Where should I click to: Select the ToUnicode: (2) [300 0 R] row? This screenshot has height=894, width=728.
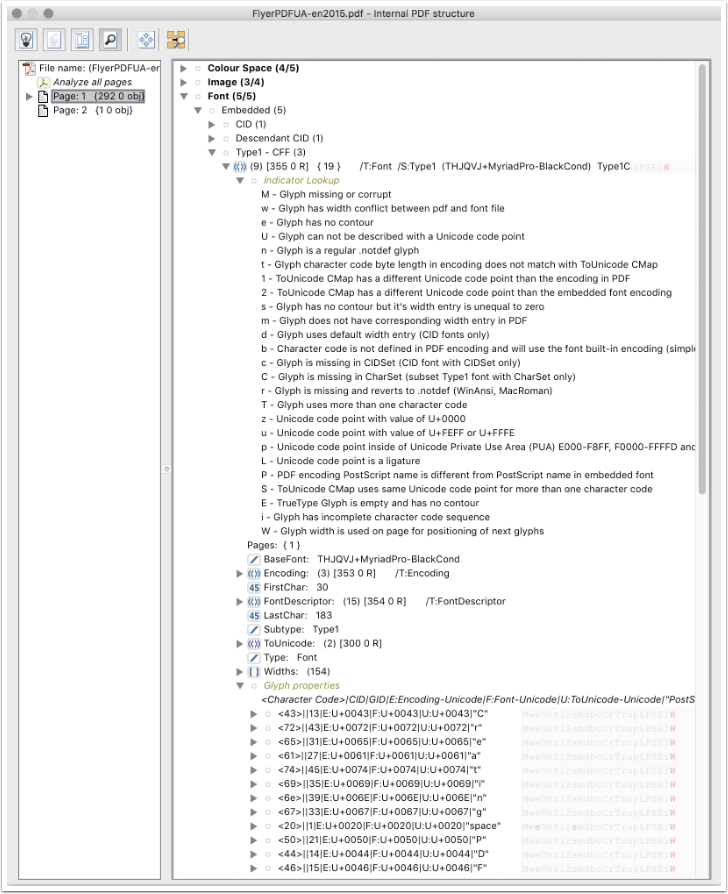point(323,644)
